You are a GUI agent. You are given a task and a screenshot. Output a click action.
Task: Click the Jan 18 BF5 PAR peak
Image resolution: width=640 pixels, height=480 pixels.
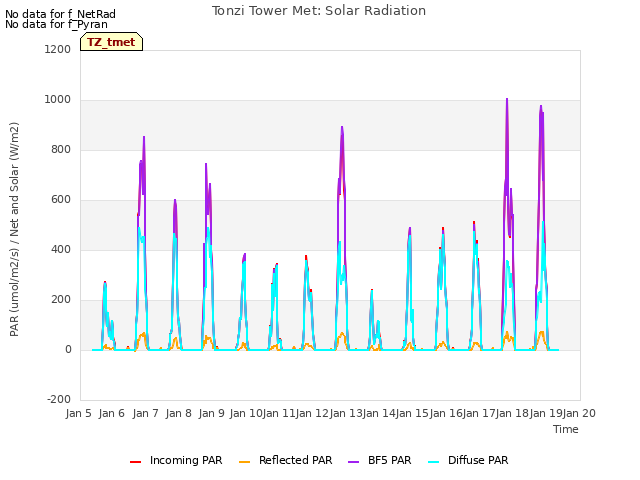click(507, 99)
